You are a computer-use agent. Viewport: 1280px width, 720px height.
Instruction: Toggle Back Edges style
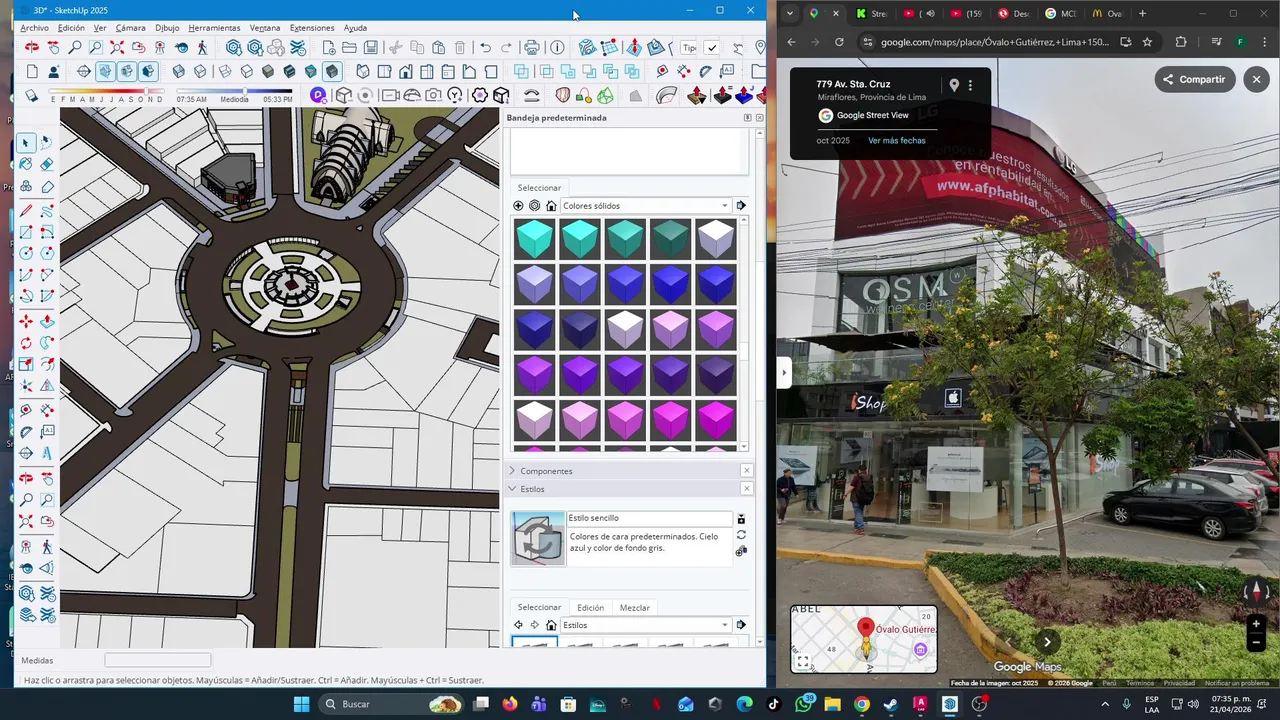(x=200, y=72)
